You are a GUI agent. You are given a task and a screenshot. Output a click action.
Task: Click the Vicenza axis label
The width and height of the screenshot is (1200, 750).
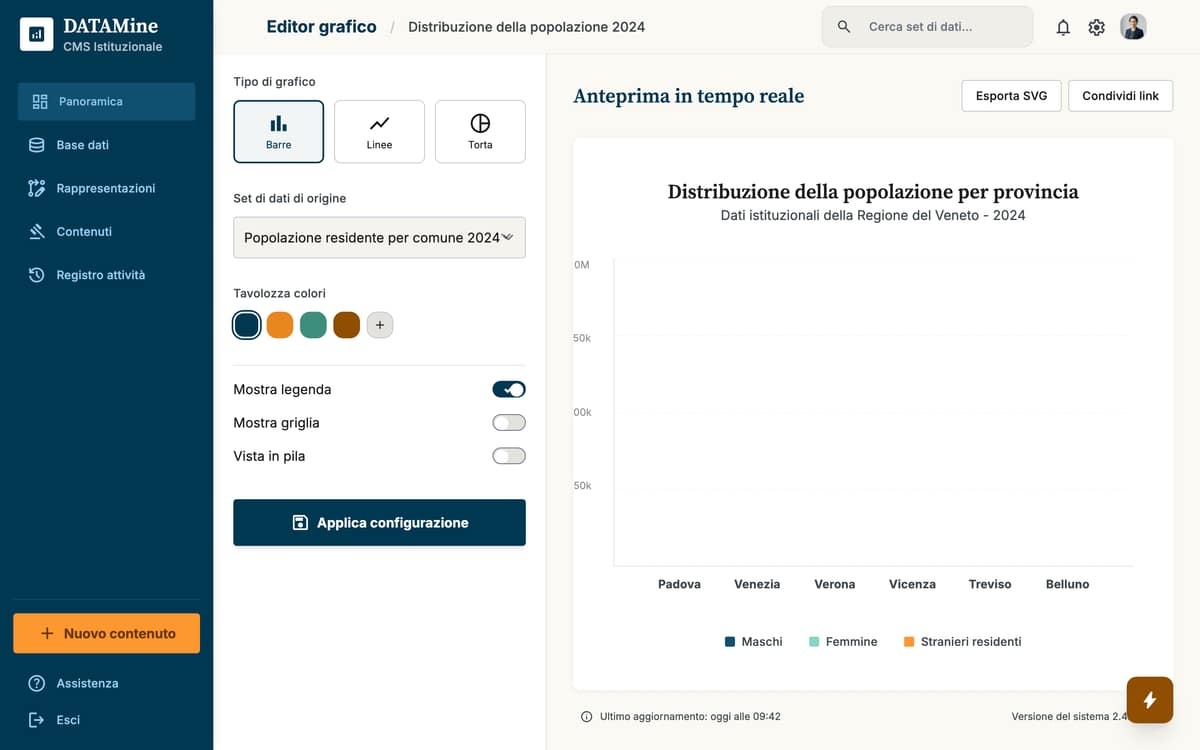(912, 584)
